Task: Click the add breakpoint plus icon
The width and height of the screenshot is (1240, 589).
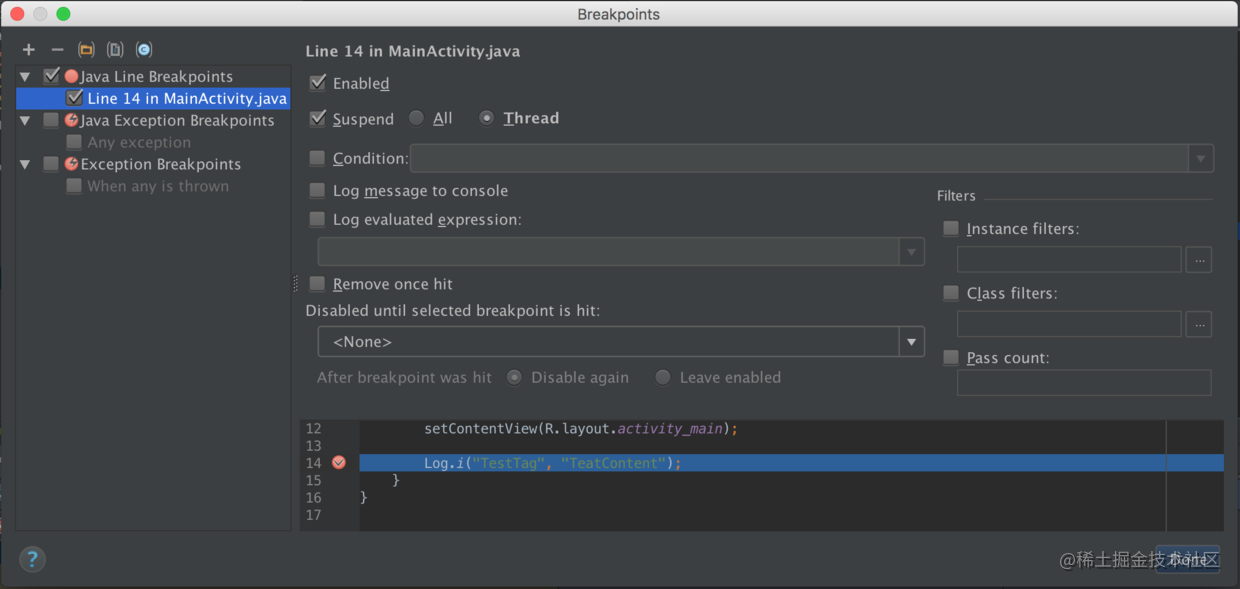Action: (28, 50)
